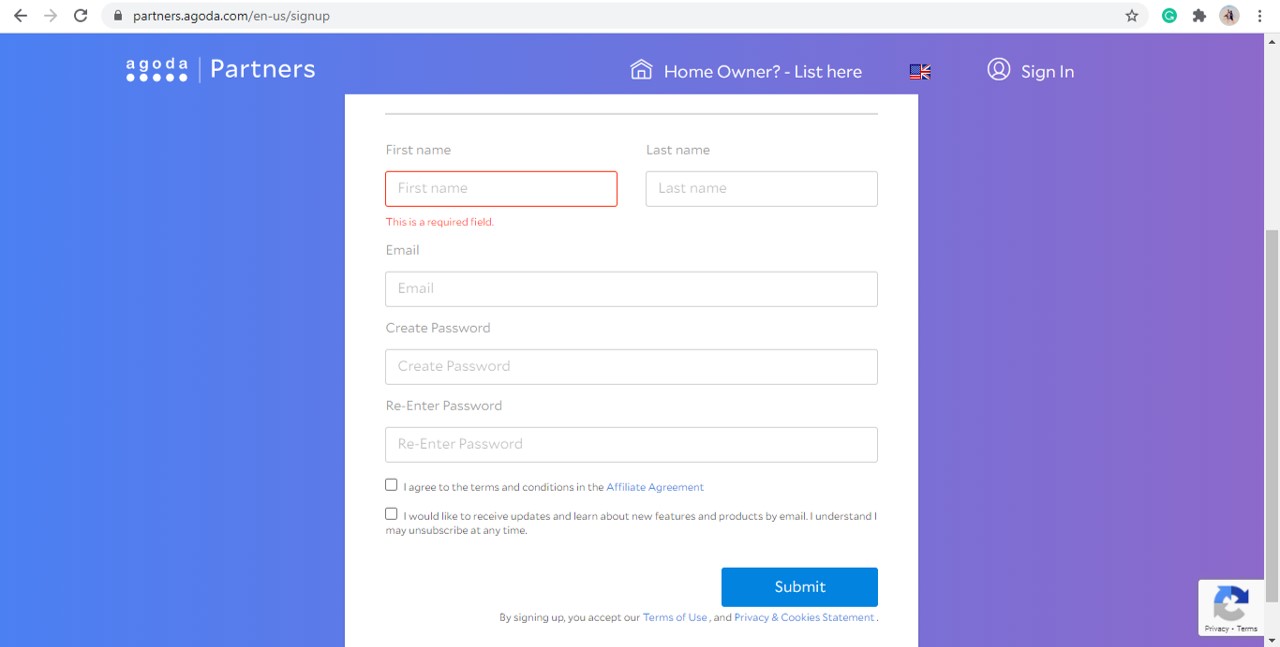This screenshot has width=1280, height=647.
Task: Open the Chrome three-dot menu
Action: [x=1259, y=16]
